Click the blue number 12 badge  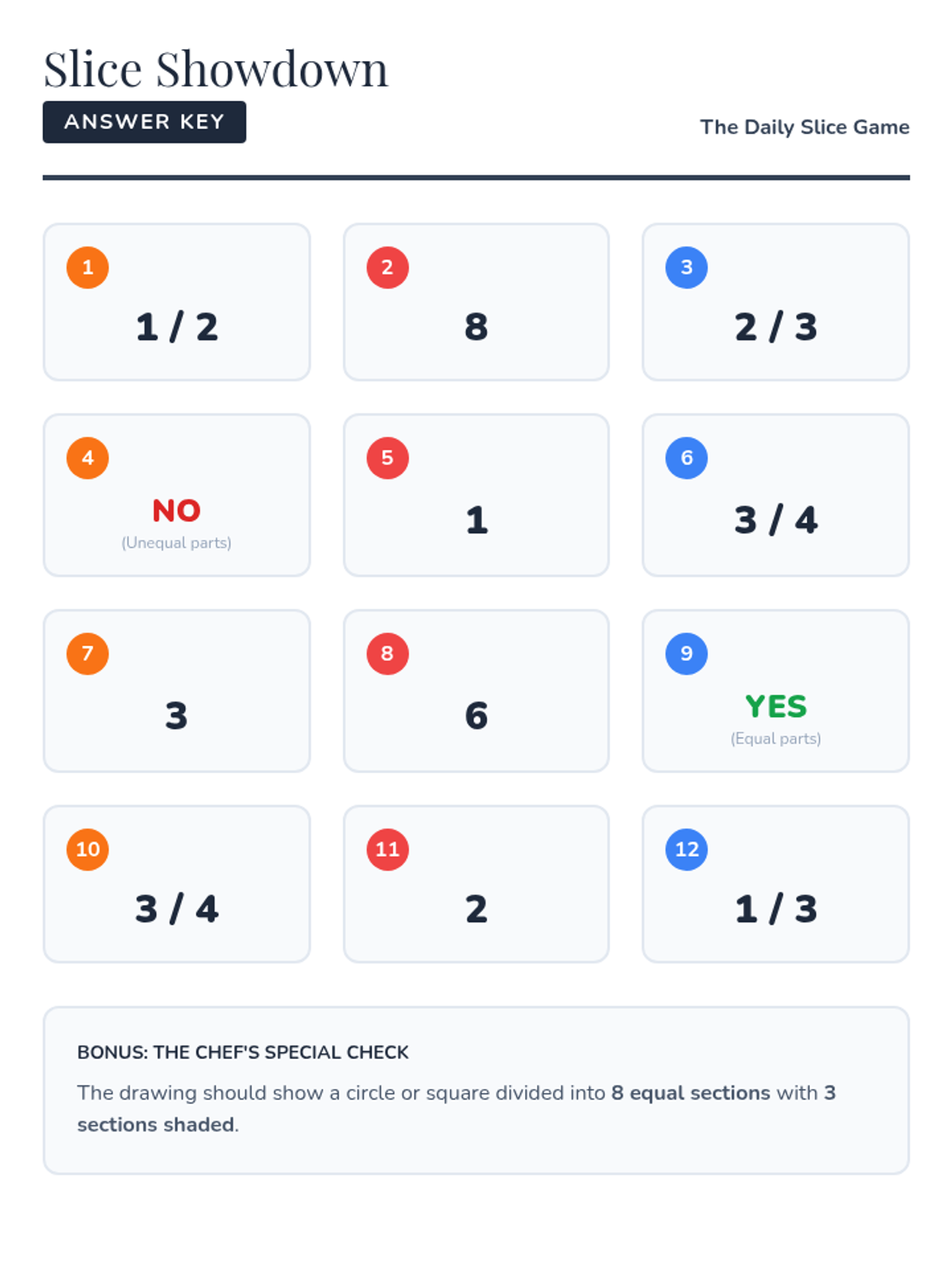[686, 849]
